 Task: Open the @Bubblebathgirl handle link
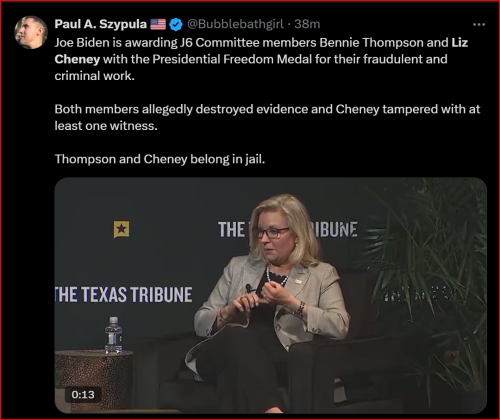235,24
